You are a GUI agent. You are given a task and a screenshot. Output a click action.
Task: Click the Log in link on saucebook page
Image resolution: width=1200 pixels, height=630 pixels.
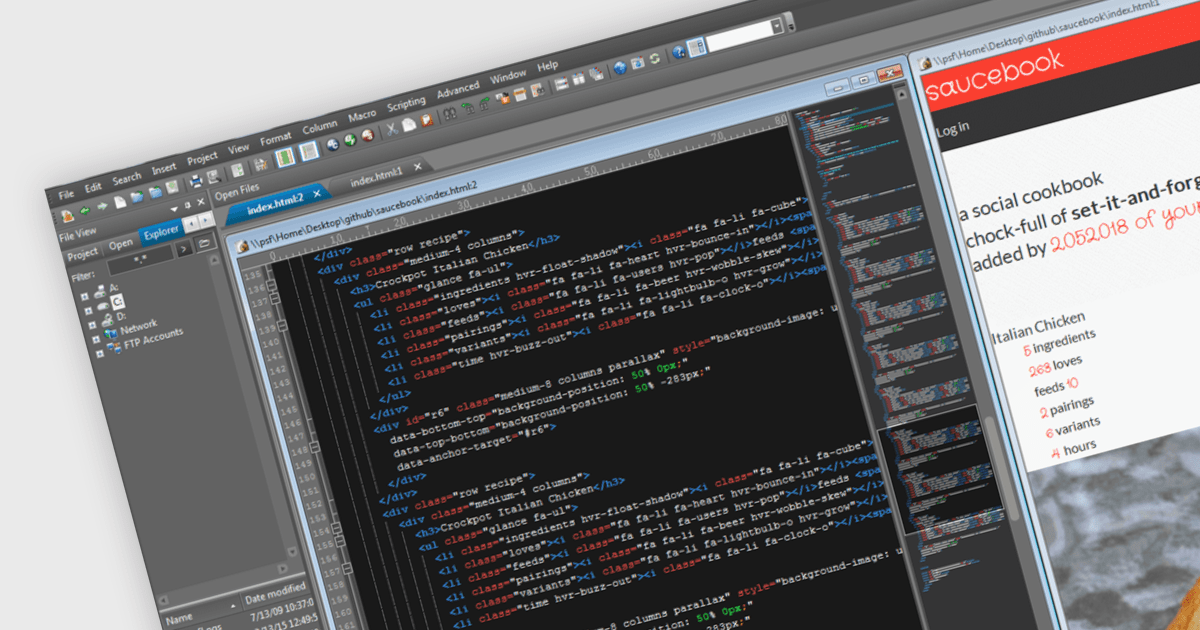951,130
